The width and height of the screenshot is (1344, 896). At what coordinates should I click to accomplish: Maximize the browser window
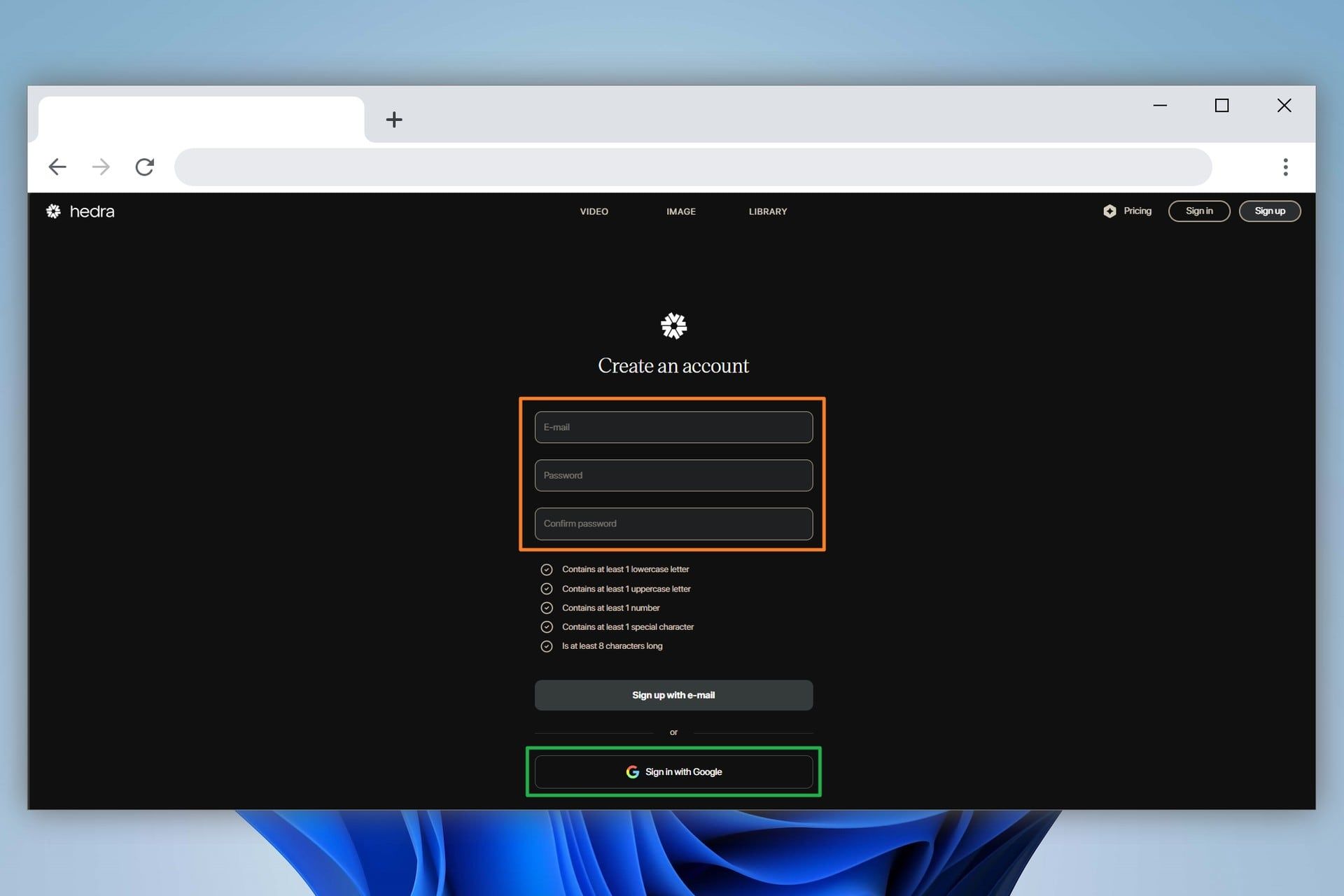pyautogui.click(x=1221, y=105)
